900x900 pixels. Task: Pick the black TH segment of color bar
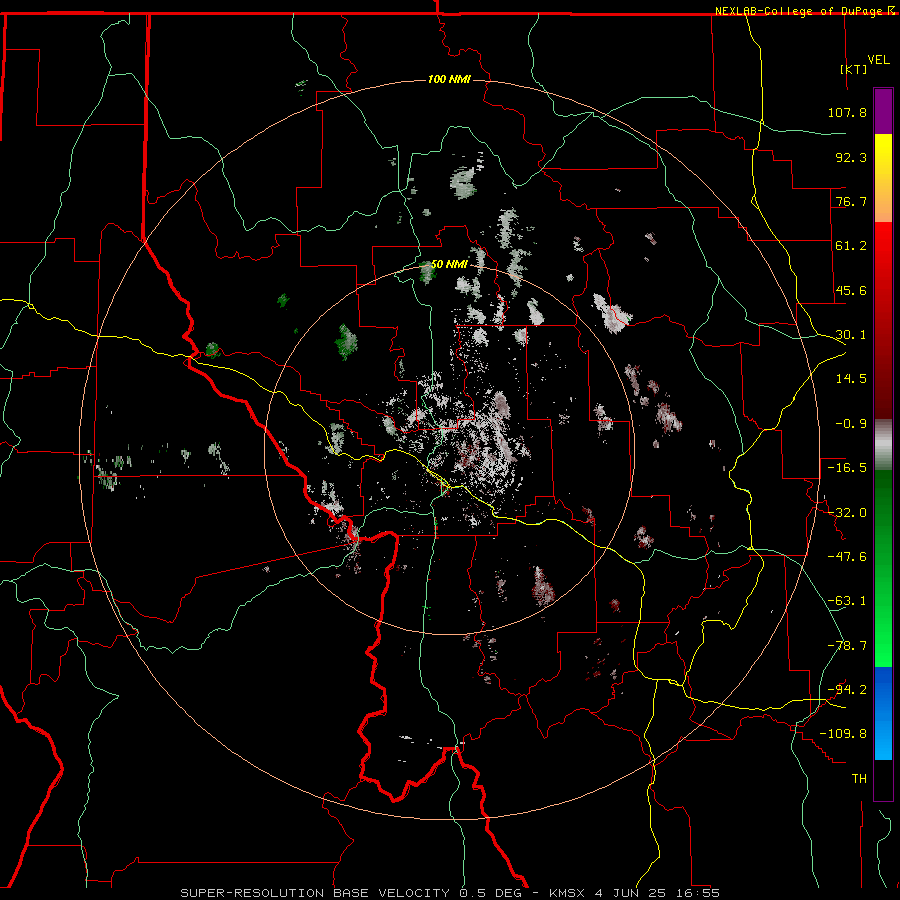(x=883, y=780)
